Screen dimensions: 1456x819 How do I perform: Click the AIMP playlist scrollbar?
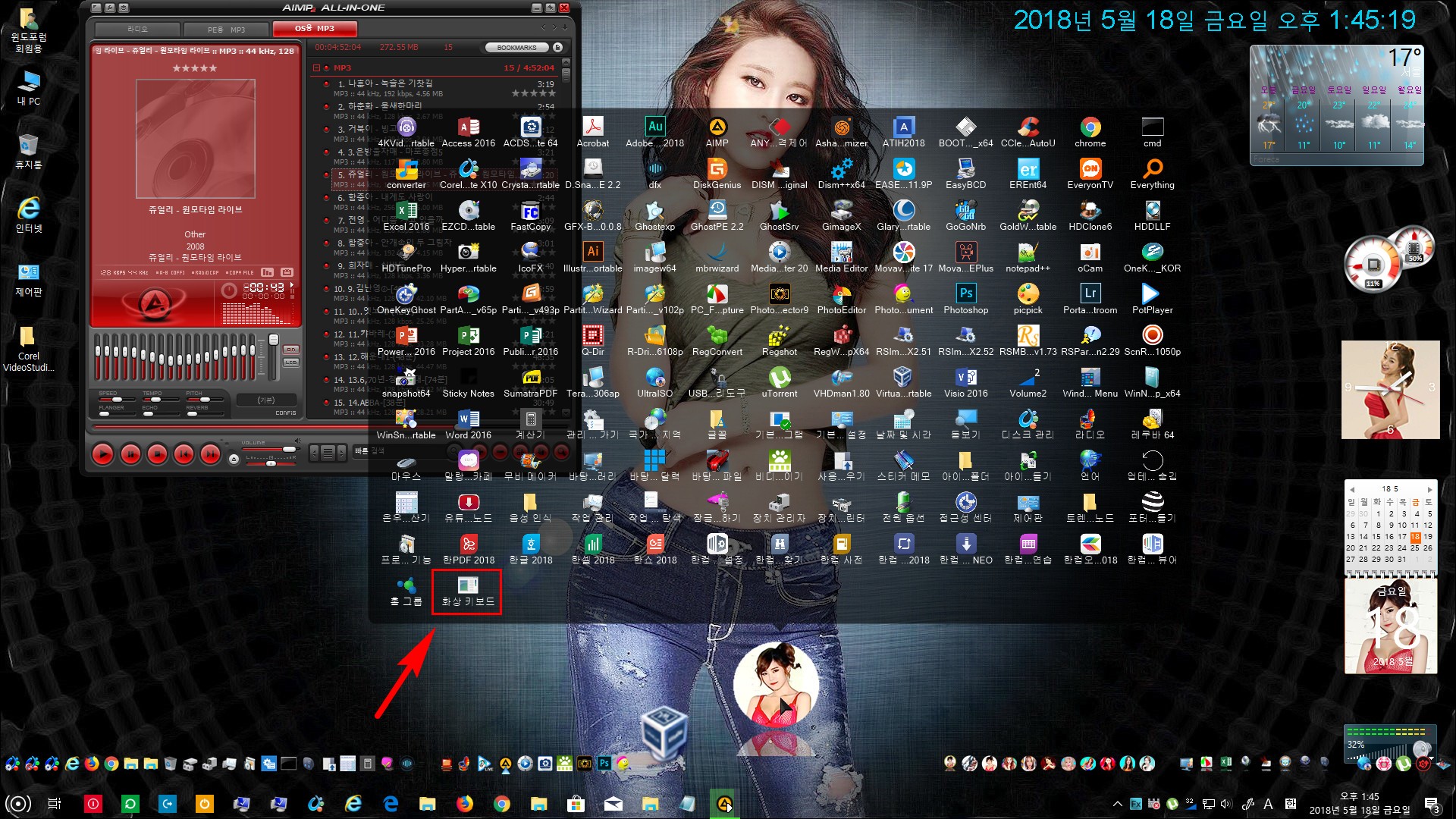click(x=566, y=239)
